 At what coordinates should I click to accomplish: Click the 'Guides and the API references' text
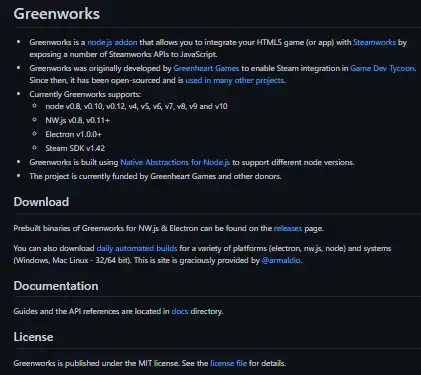point(118,311)
